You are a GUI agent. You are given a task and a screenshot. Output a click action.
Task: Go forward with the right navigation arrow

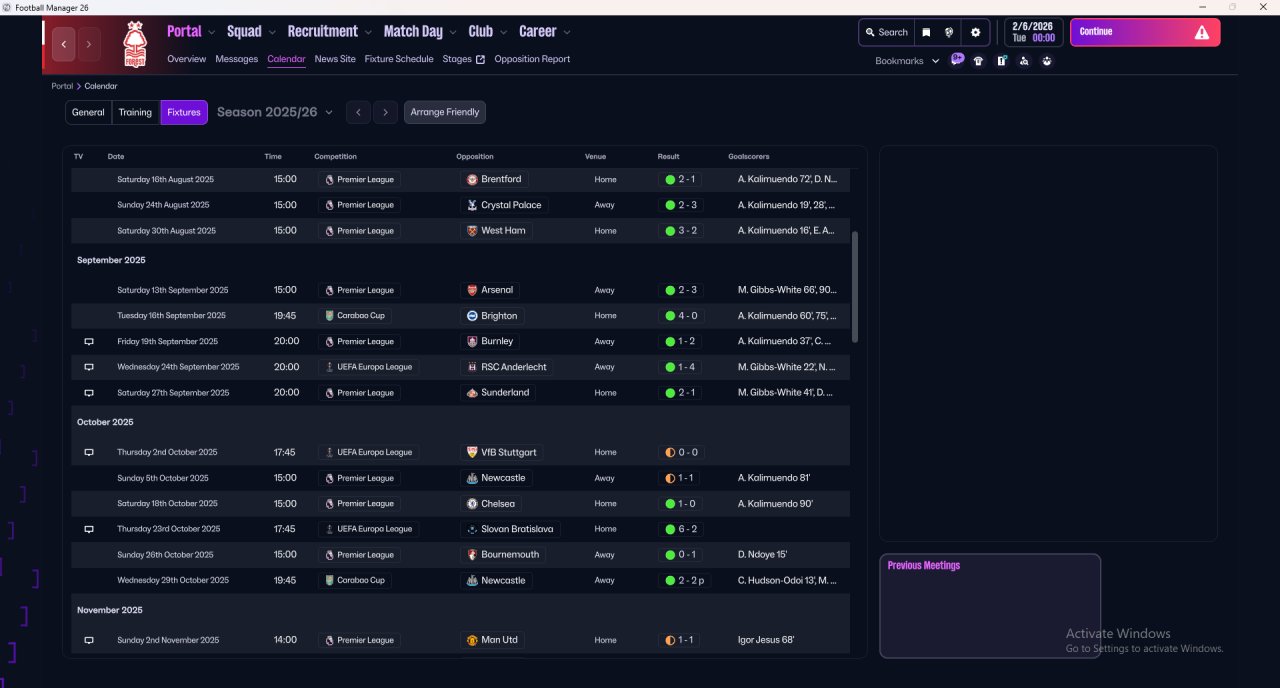89,44
